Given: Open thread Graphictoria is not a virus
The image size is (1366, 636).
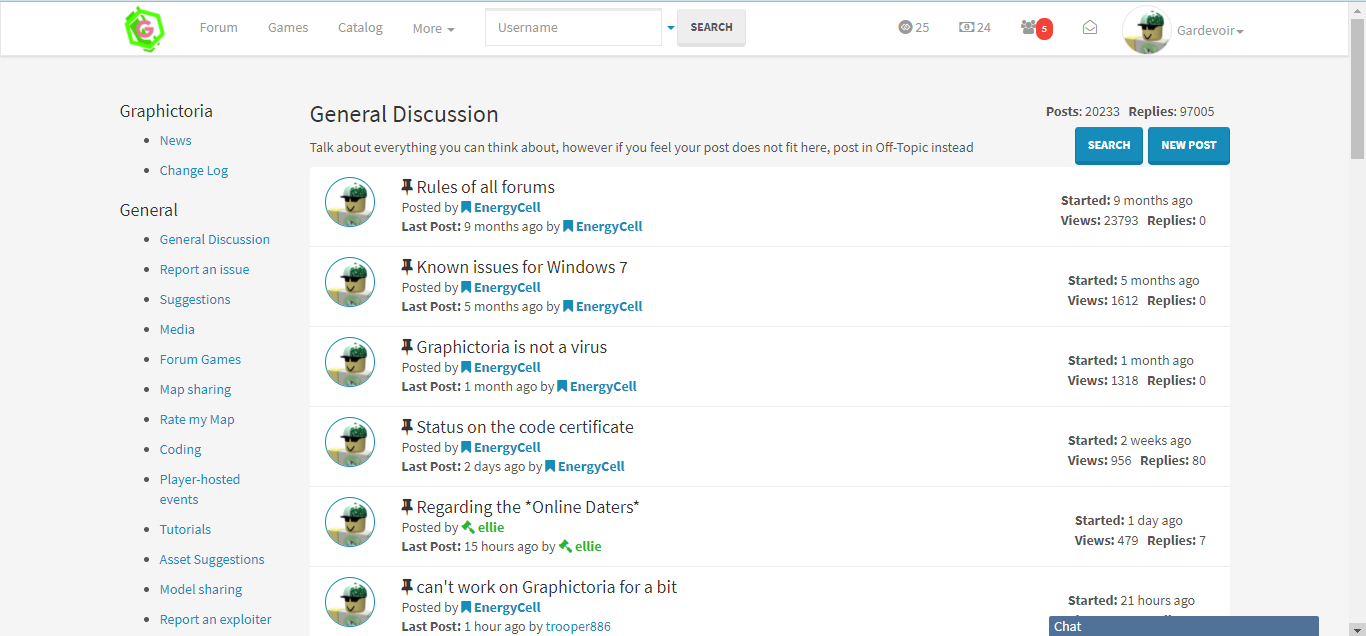Looking at the screenshot, I should coord(511,347).
